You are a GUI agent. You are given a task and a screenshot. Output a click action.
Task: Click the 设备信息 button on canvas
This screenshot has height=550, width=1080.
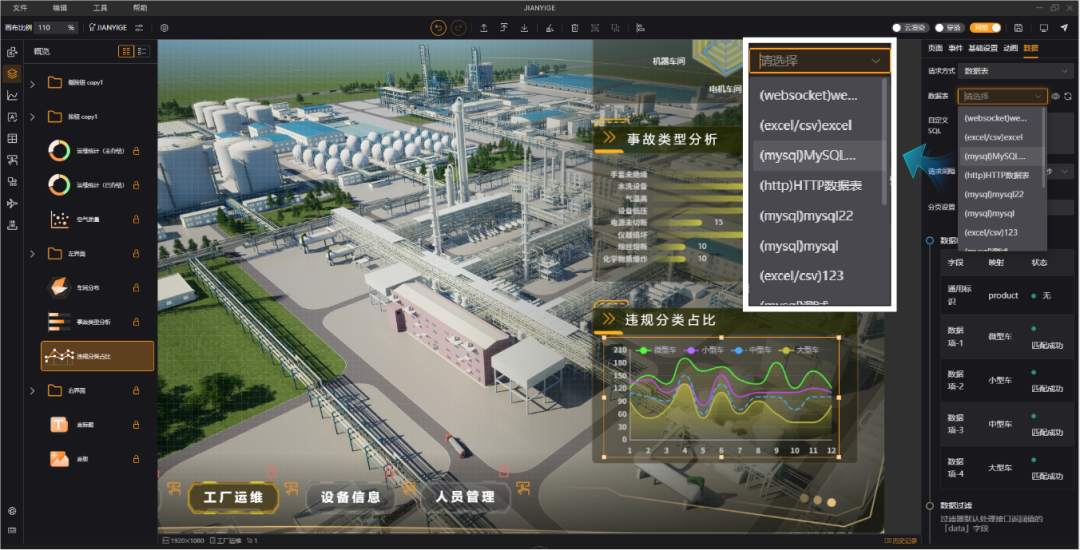pyautogui.click(x=351, y=497)
